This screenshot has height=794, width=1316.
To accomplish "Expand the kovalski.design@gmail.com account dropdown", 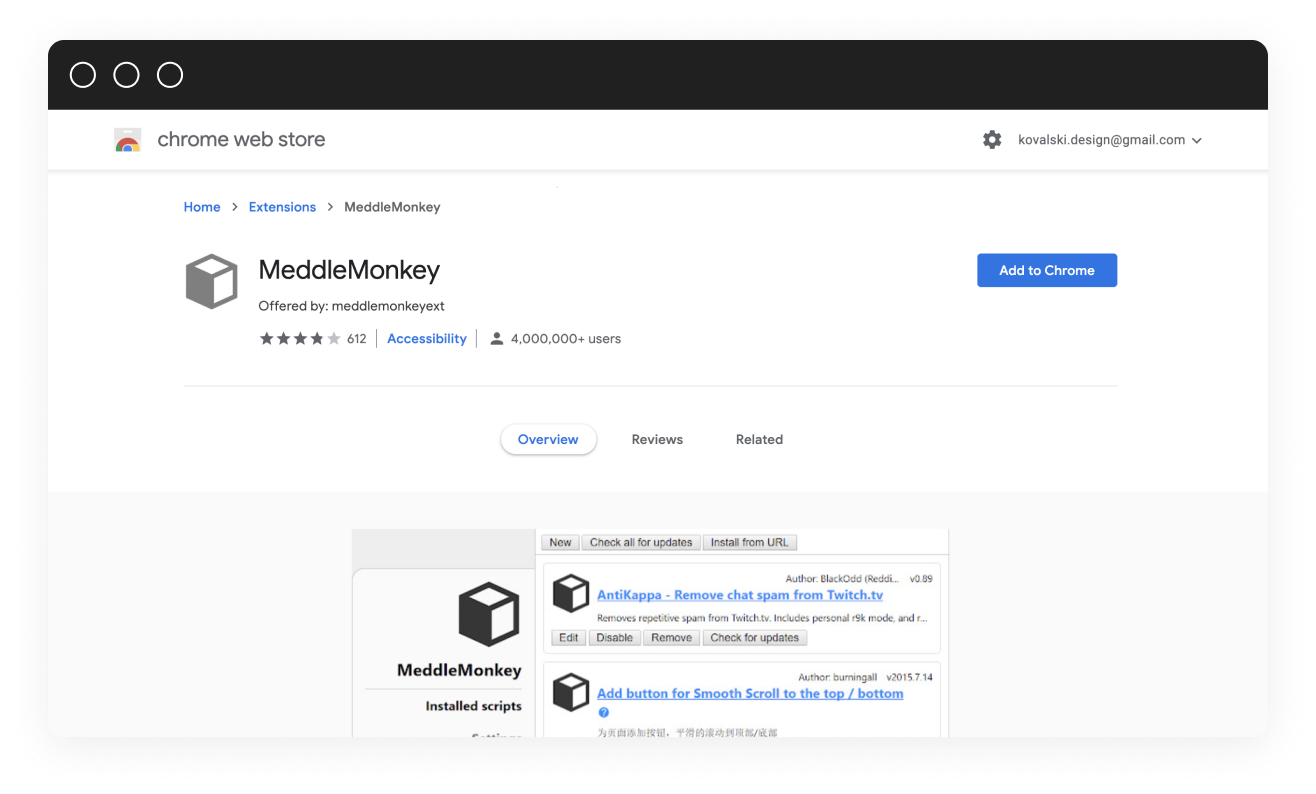I will click(x=1110, y=140).
